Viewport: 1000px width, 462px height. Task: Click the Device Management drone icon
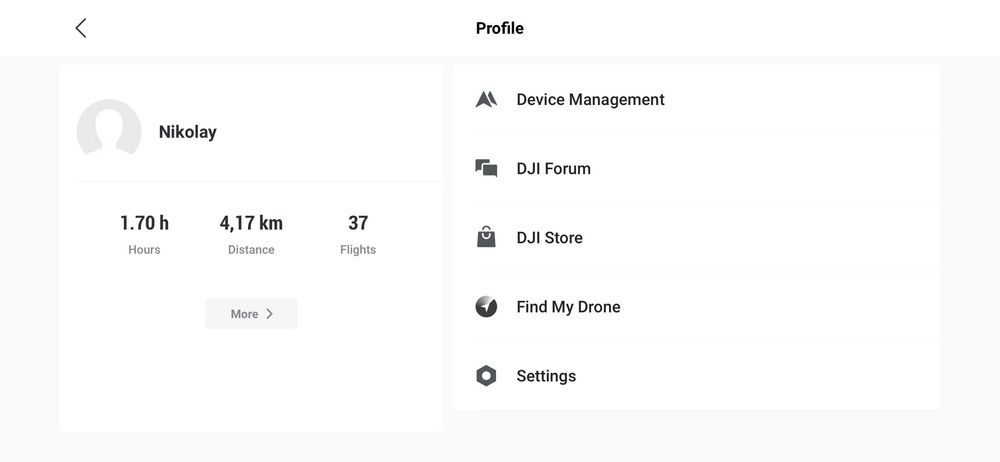coord(486,99)
